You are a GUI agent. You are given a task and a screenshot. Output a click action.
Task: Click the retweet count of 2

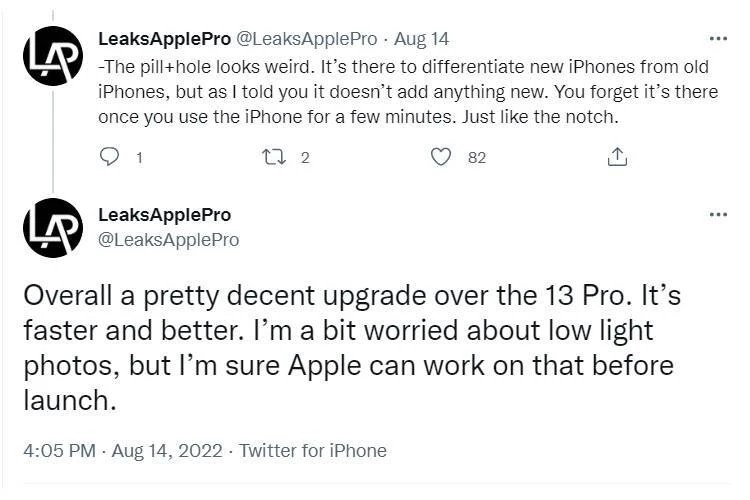(304, 157)
